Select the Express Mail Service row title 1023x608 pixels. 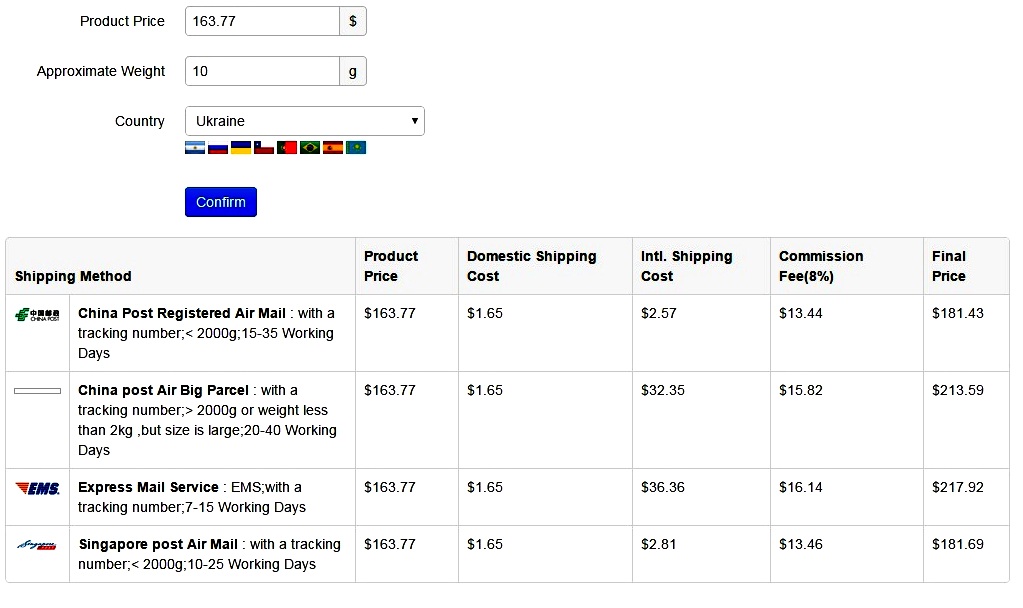coord(148,487)
